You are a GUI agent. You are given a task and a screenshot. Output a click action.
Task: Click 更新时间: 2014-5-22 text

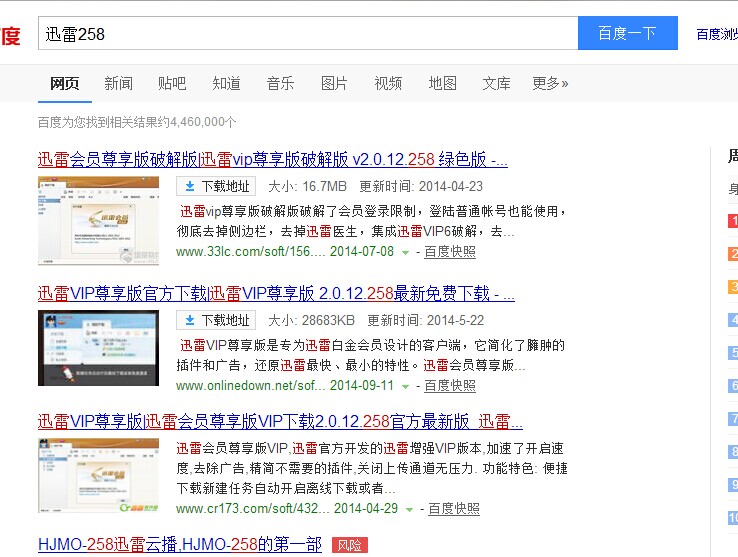point(425,321)
